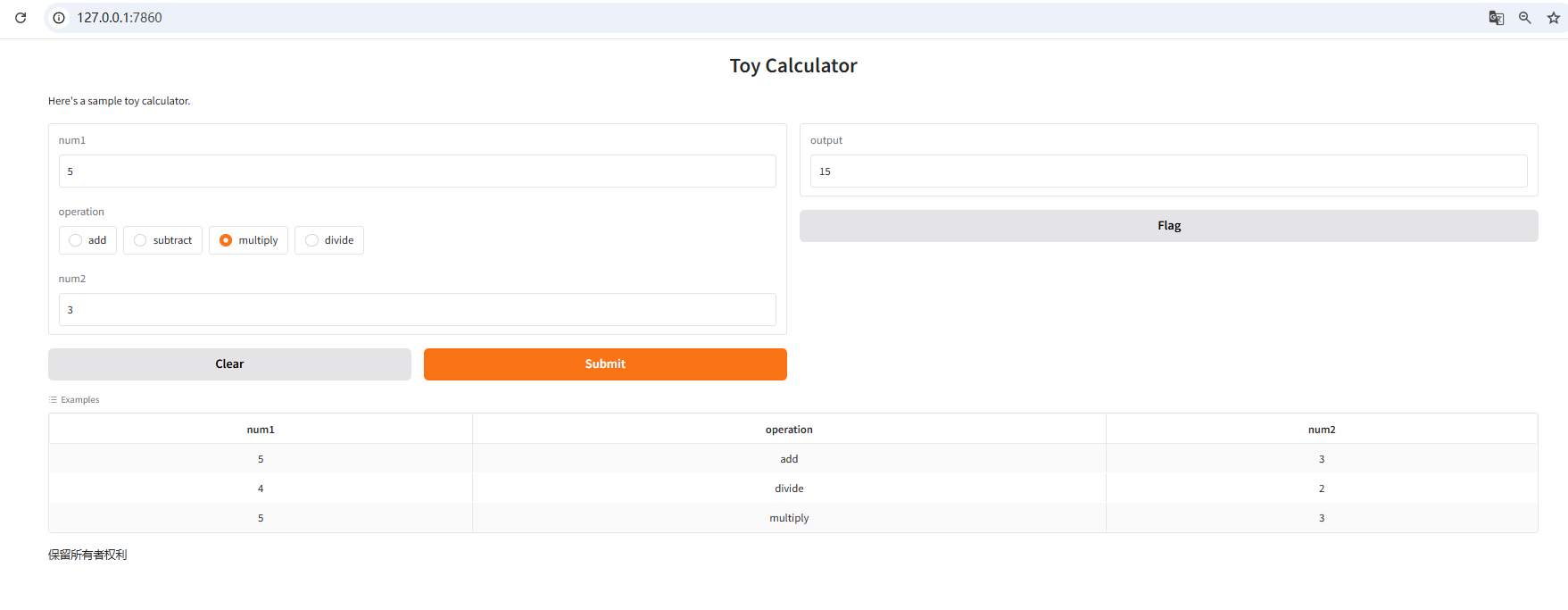The width and height of the screenshot is (1568, 610).
Task: Select the divide operation radio button
Action: pos(311,240)
